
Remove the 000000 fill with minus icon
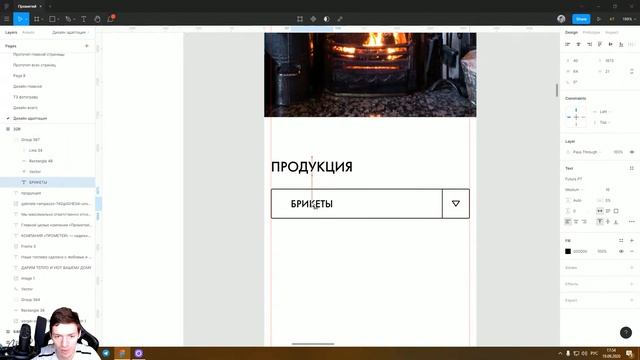pos(632,251)
